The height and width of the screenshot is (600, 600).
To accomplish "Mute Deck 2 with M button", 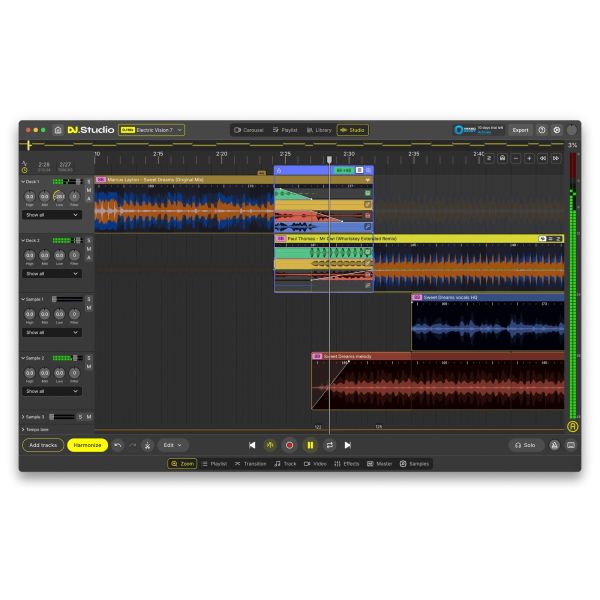I will click(89, 249).
